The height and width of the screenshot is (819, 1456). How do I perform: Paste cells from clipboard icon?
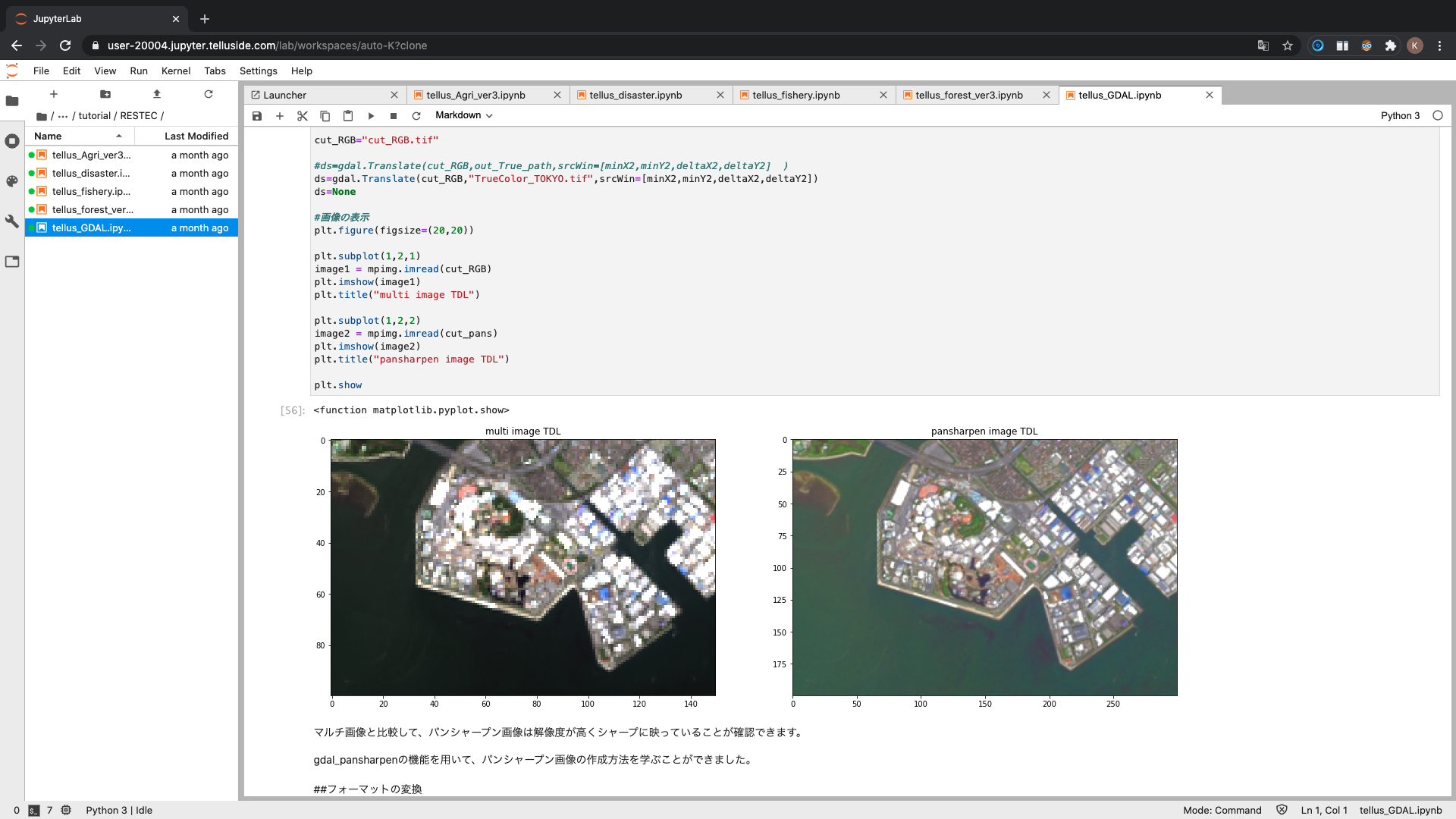tap(348, 116)
